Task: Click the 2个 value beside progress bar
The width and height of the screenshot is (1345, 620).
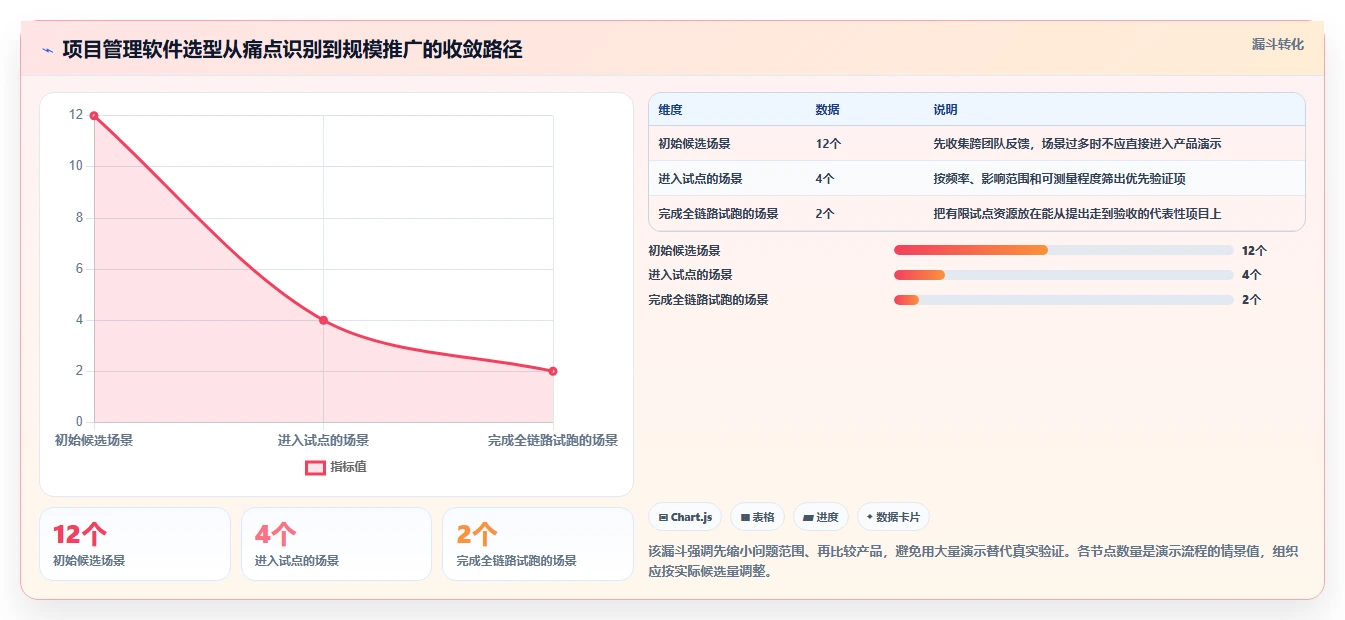Action: point(1251,300)
